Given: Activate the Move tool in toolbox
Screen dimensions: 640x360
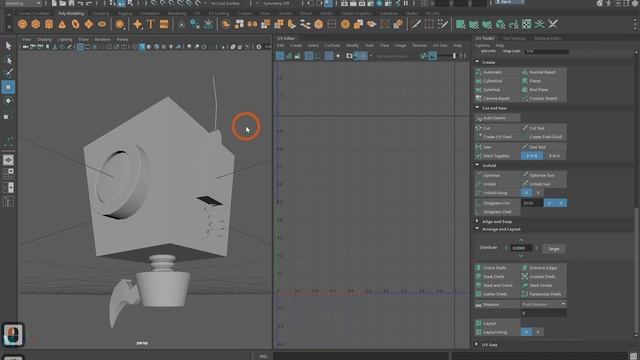Looking at the screenshot, I should point(8,87).
